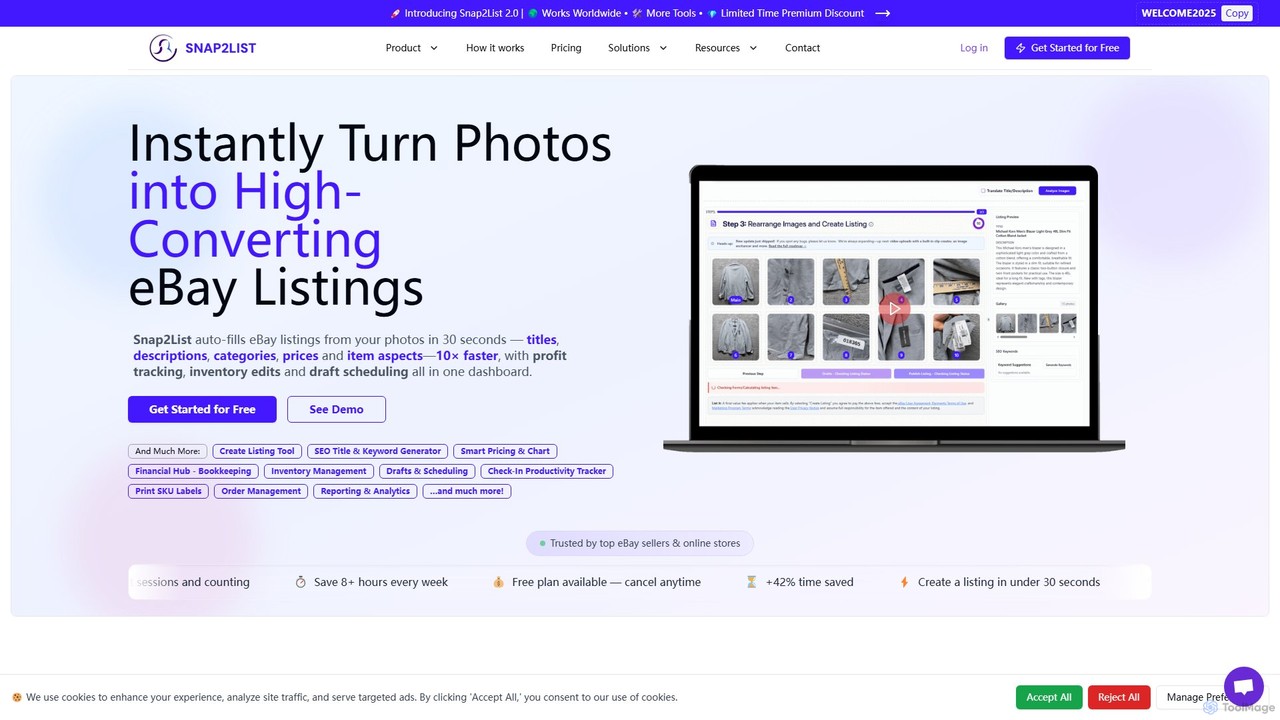Click the lightning icon beside Create a listing
This screenshot has width=1280, height=720.
904,582
